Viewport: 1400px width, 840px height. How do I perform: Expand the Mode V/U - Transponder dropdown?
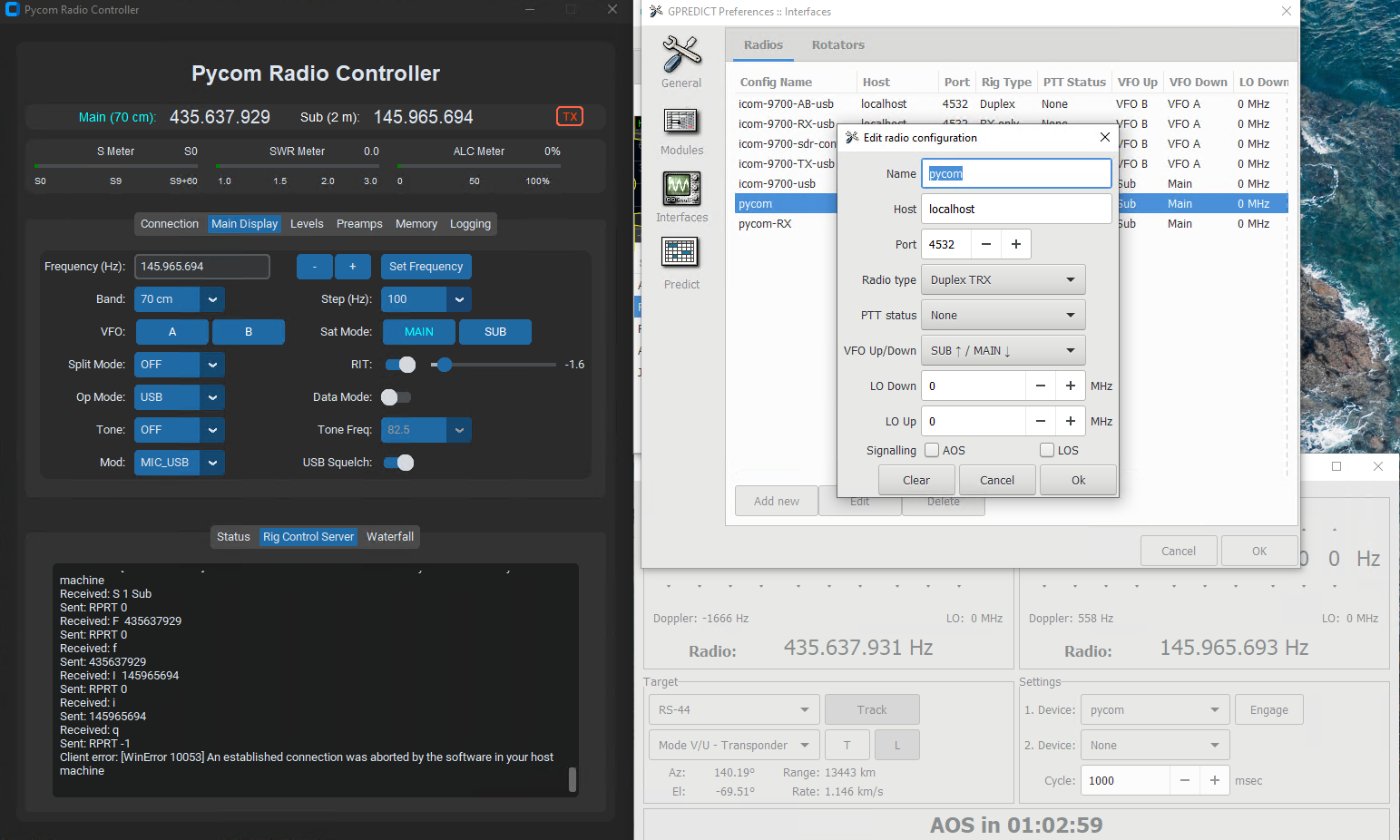(733, 744)
